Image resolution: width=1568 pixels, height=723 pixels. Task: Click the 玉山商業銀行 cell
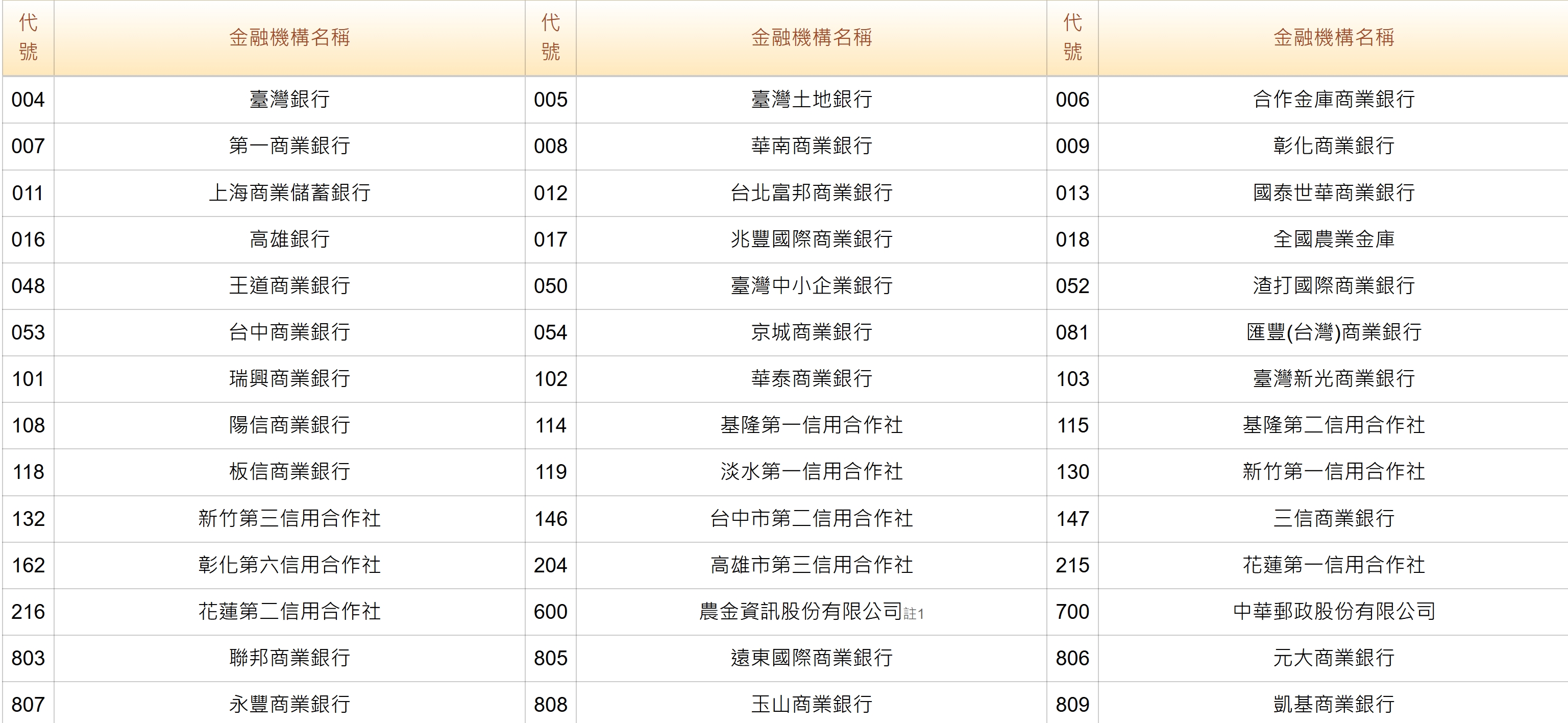point(811,705)
